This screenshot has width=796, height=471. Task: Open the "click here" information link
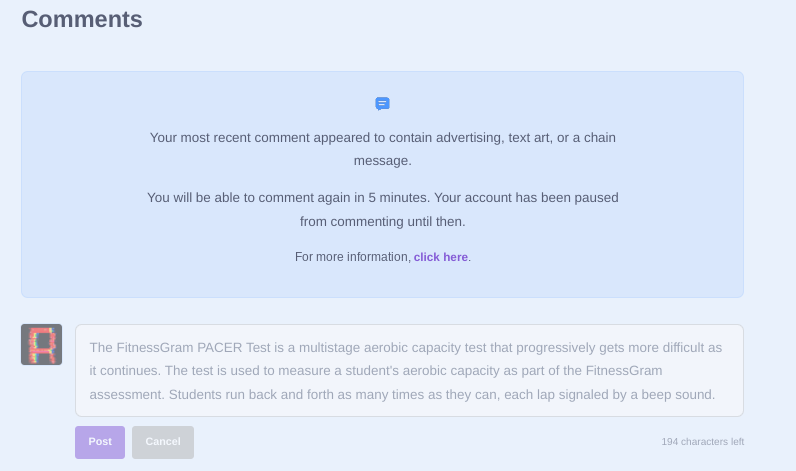(441, 257)
